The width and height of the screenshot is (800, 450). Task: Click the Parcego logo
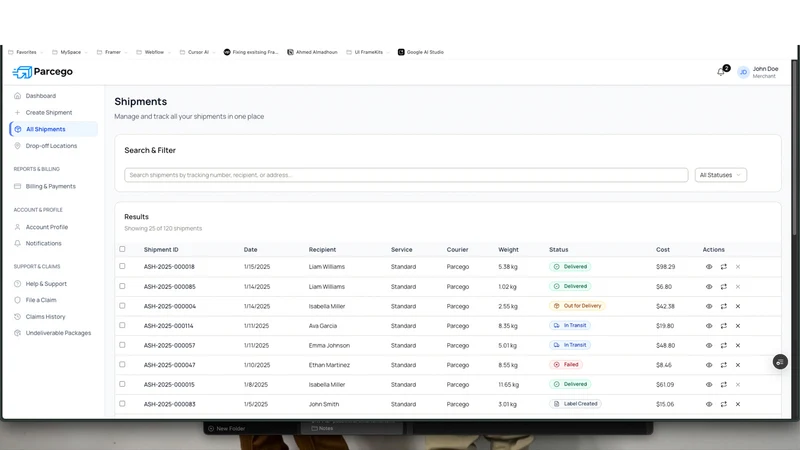[x=43, y=72]
